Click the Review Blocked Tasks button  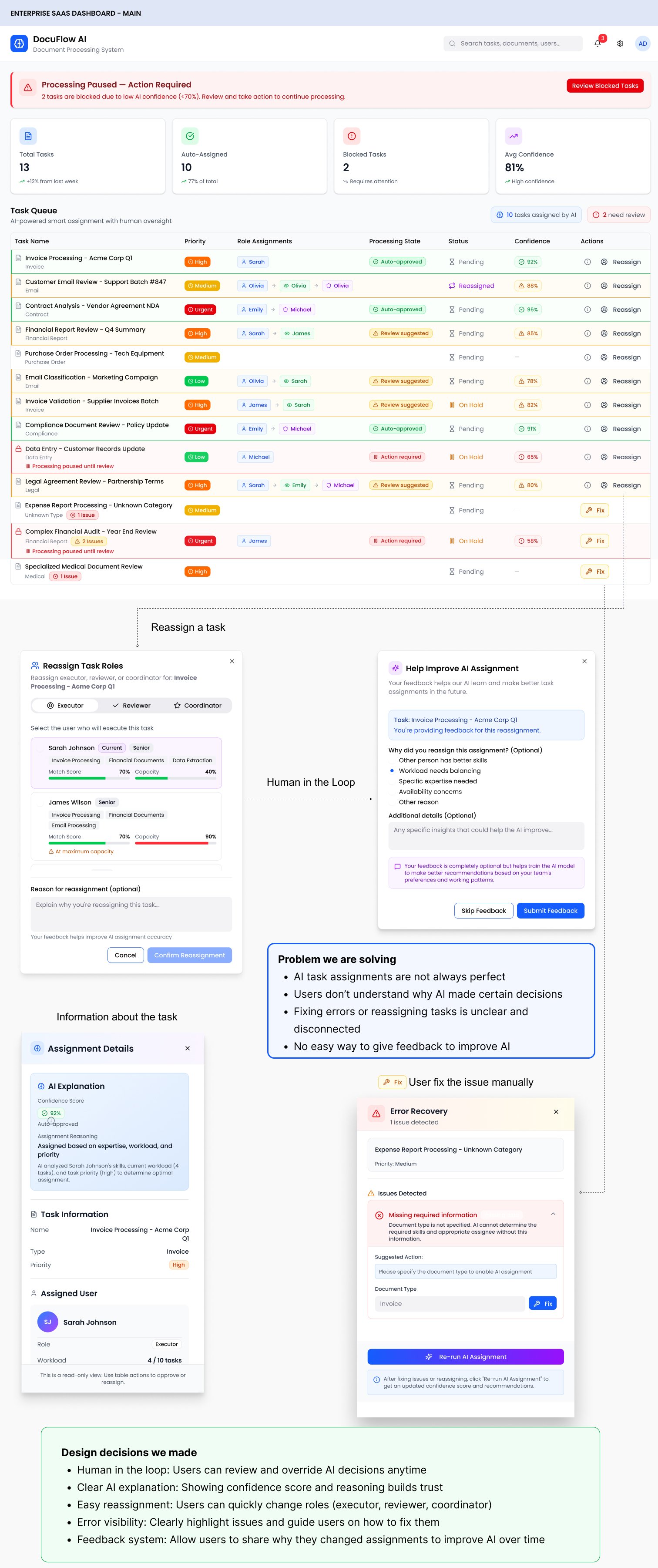pos(604,86)
